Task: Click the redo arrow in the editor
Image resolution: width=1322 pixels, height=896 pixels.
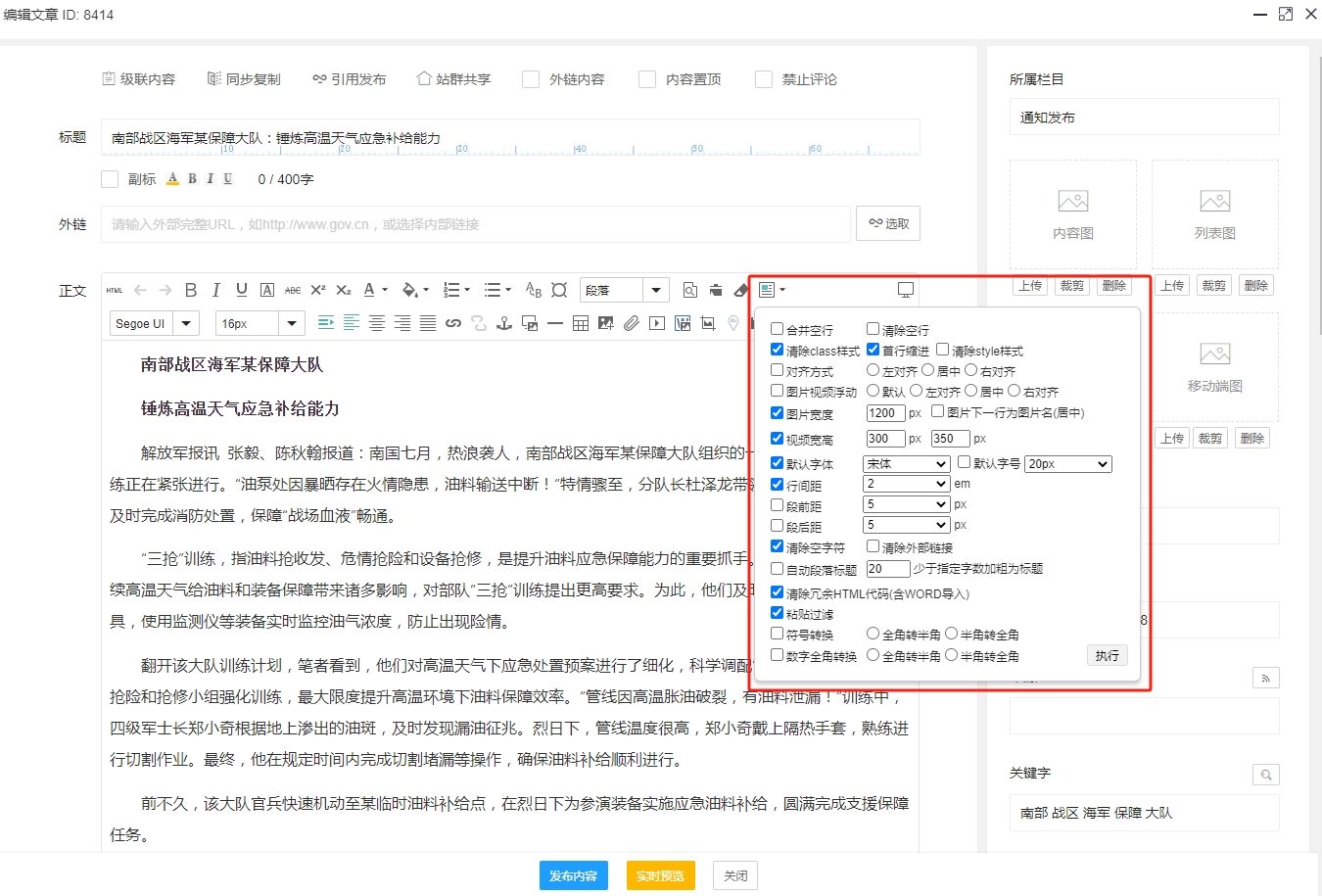Action: pyautogui.click(x=165, y=290)
